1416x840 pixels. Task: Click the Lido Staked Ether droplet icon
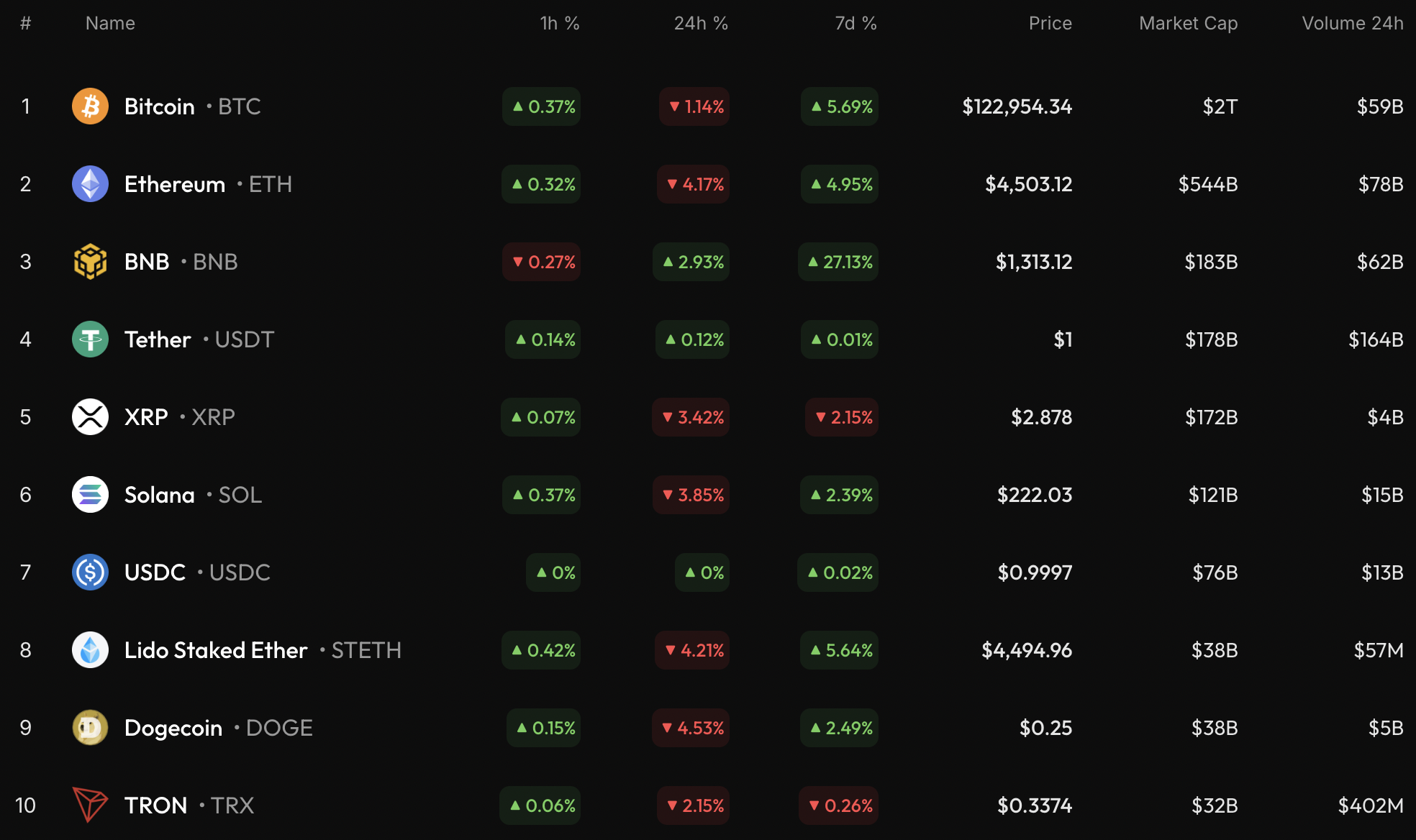click(x=90, y=650)
